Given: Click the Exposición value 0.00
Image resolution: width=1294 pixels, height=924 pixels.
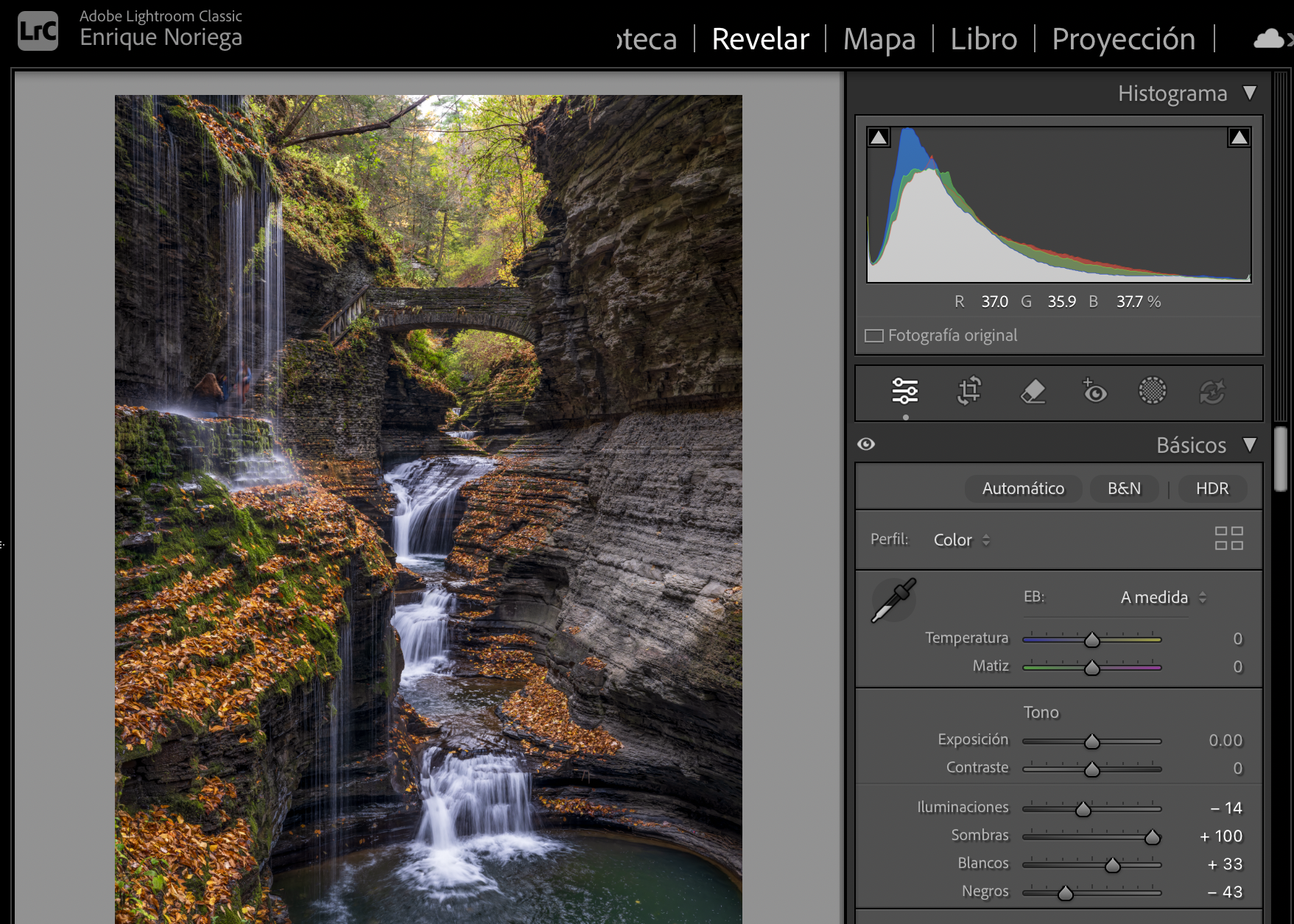Looking at the screenshot, I should click(1226, 740).
